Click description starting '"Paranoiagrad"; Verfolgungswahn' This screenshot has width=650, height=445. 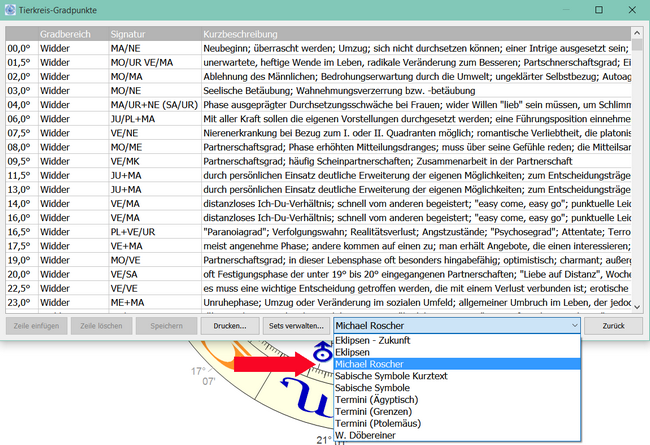click(x=416, y=232)
